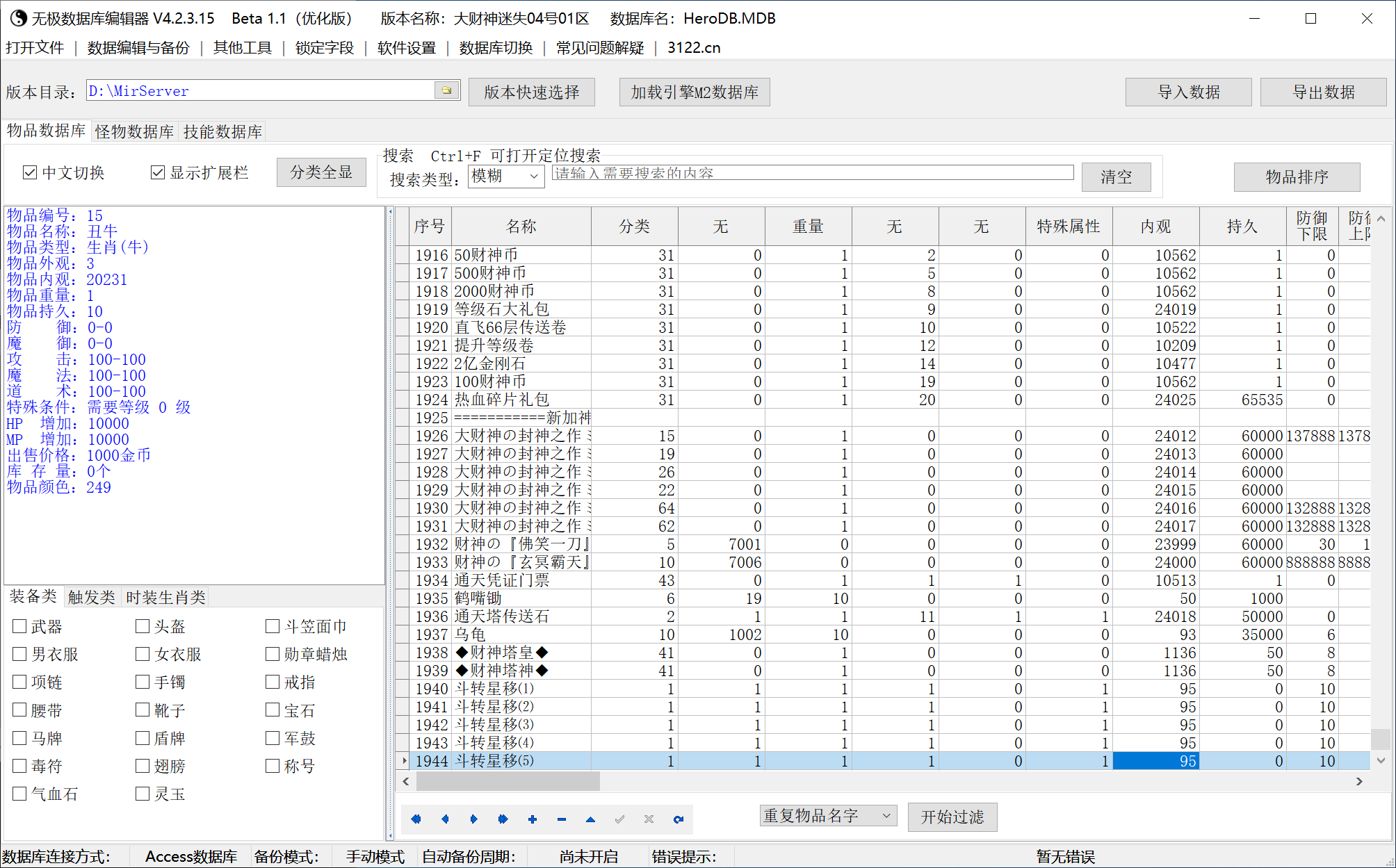Viewport: 1396px width, 868px height.
Task: Click the panel splitter upper arrow handle
Action: [x=390, y=212]
